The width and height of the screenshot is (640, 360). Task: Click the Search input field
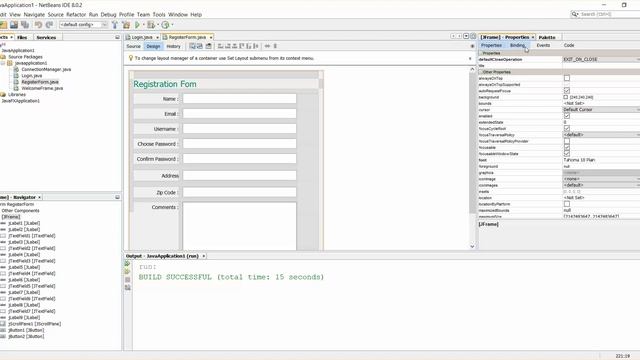[x=609, y=14]
